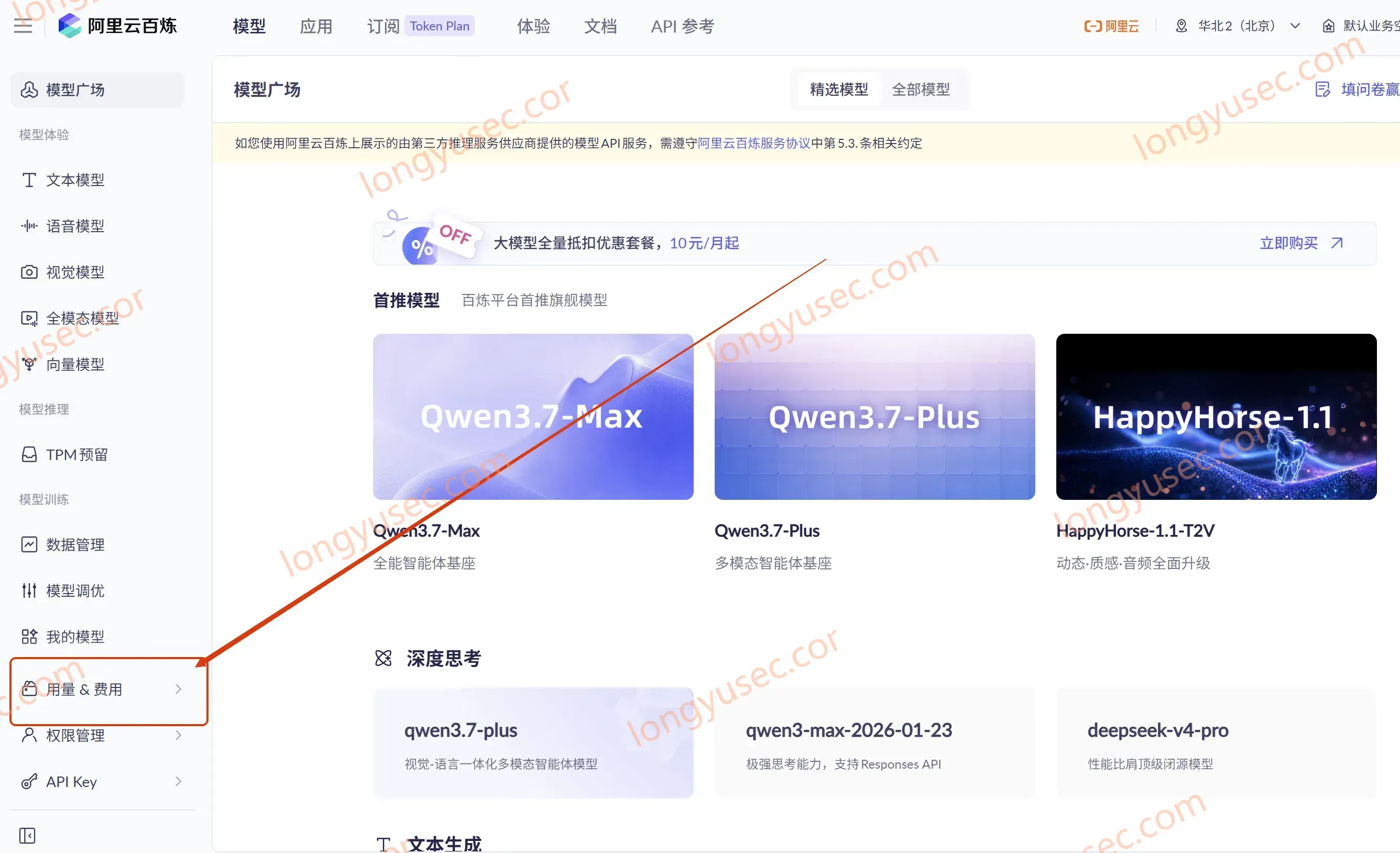Open the HappyHorse-1.1 banner thumbnail
The image size is (1400, 853).
pos(1217,417)
